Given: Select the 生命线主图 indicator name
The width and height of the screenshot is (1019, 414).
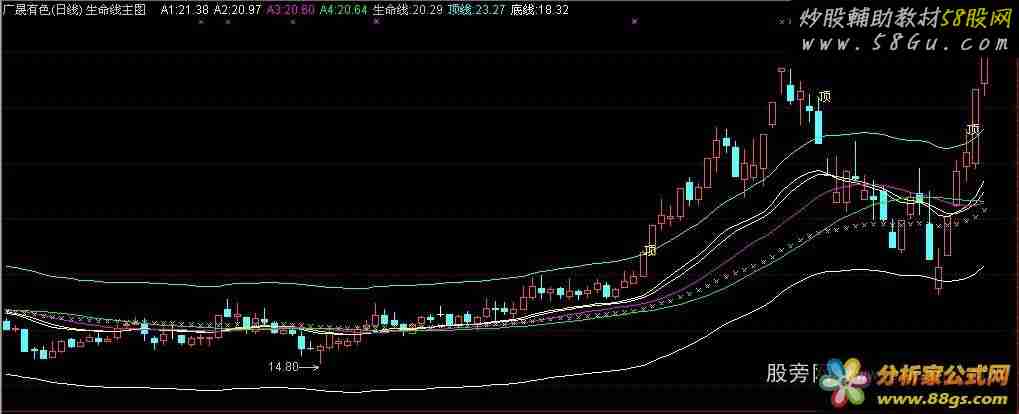Looking at the screenshot, I should (x=116, y=10).
